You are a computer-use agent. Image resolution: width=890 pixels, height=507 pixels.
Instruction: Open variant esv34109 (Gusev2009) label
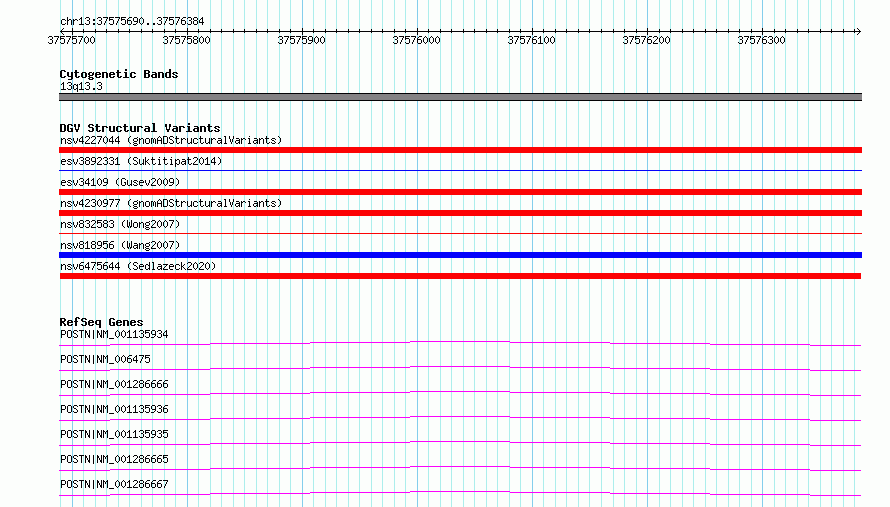[x=120, y=182]
